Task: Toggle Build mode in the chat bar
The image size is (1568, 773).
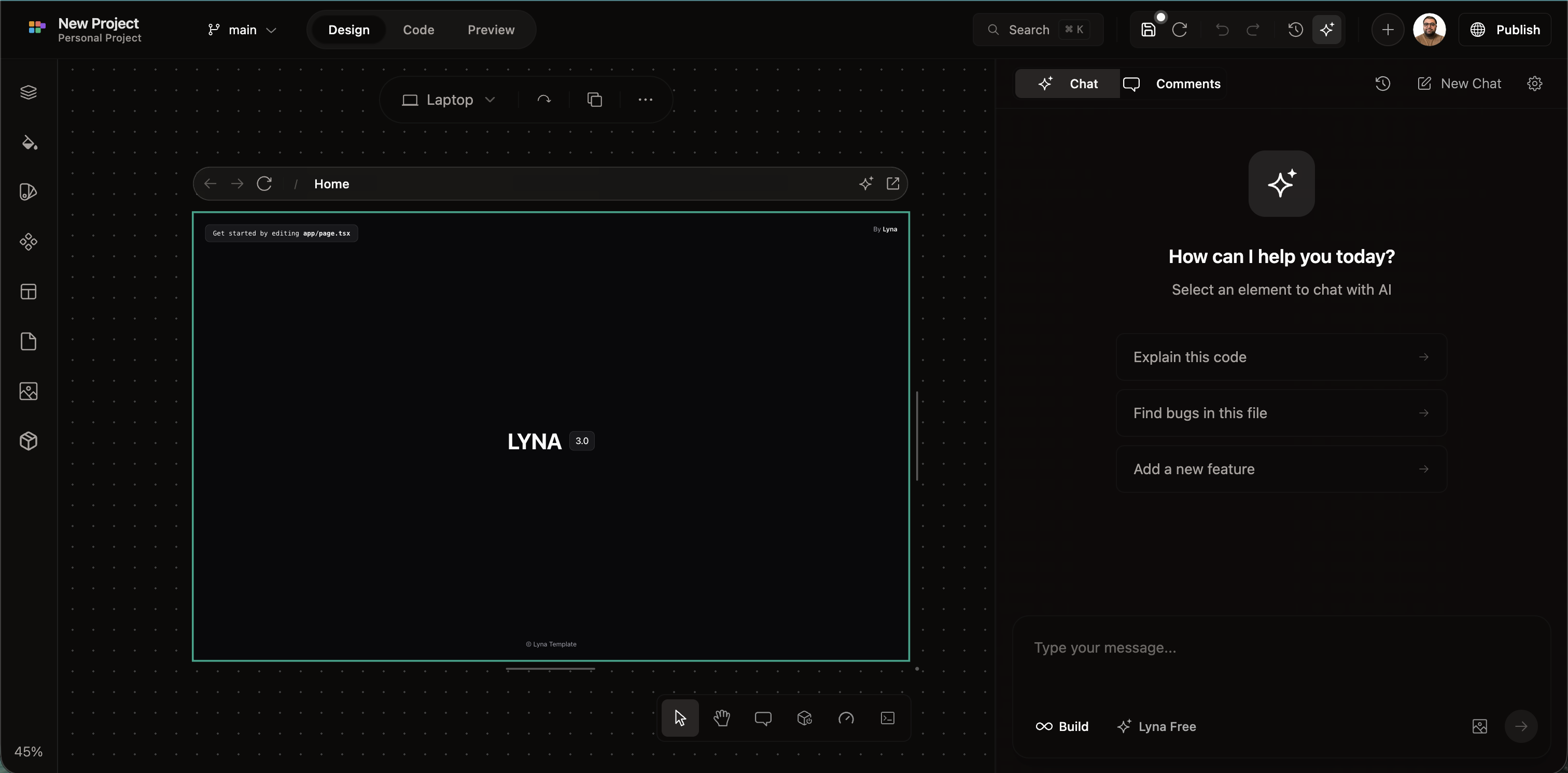Action: (x=1062, y=726)
